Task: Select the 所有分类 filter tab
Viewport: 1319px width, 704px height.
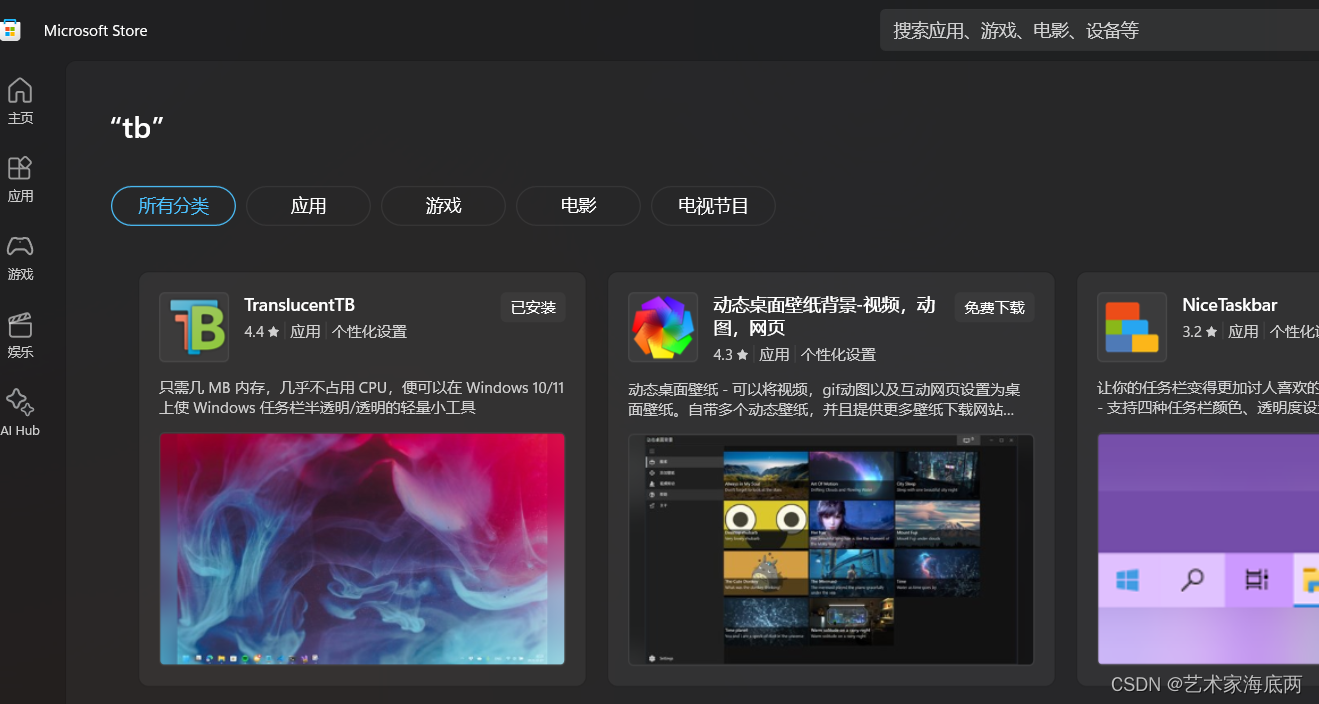Action: coord(173,206)
